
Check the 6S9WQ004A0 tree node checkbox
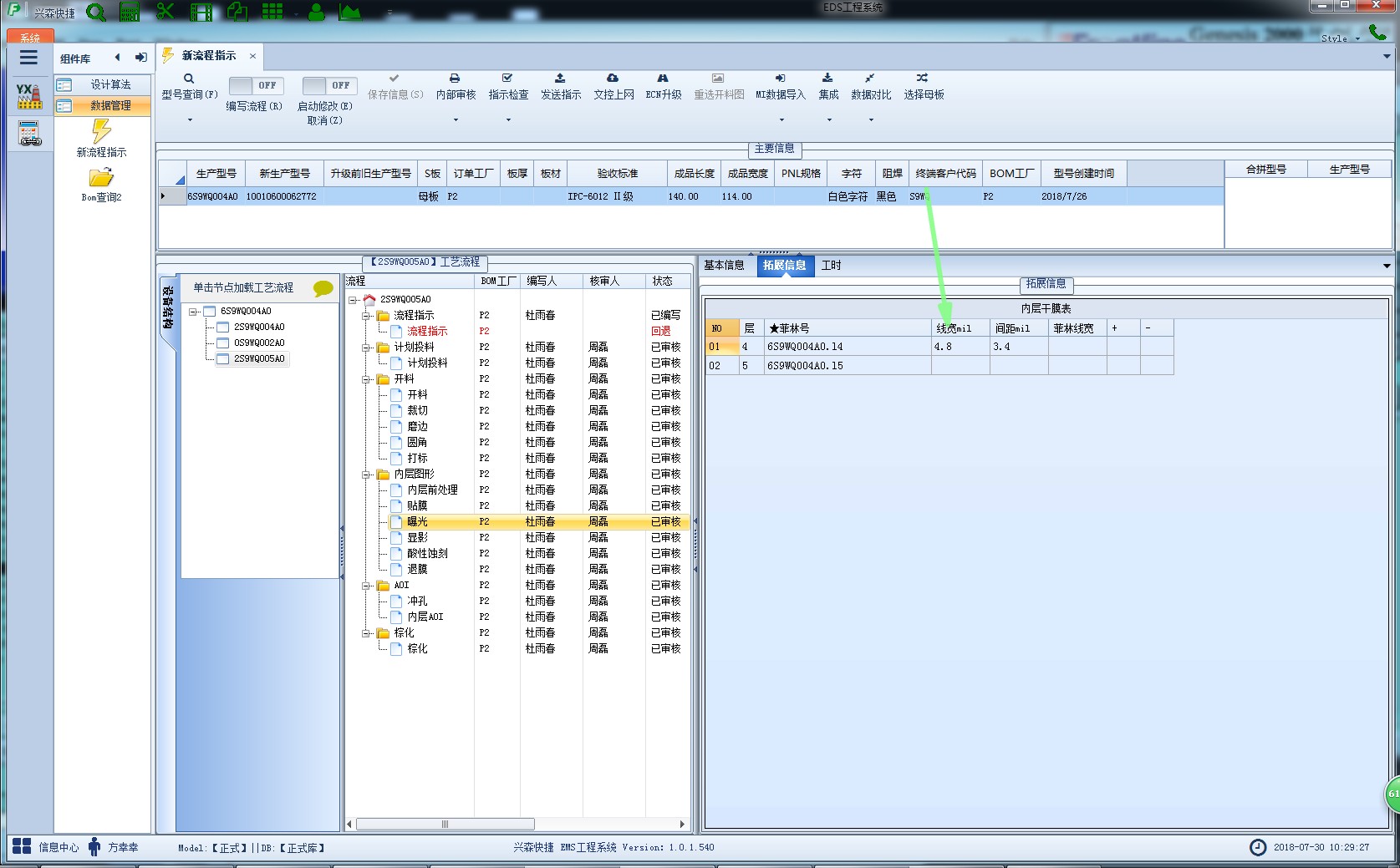tap(210, 312)
